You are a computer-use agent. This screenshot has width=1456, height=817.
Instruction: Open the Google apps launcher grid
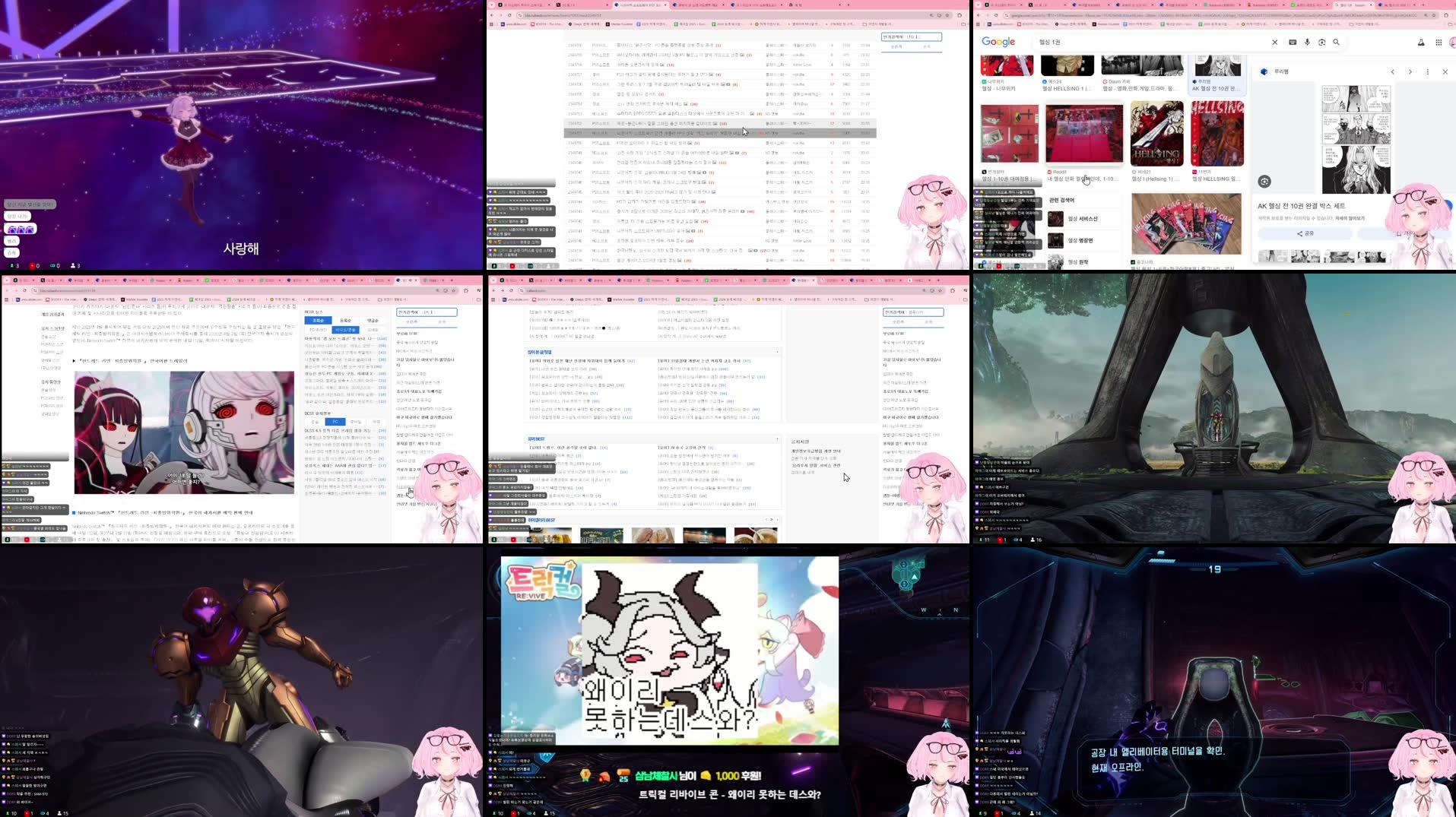1437,42
